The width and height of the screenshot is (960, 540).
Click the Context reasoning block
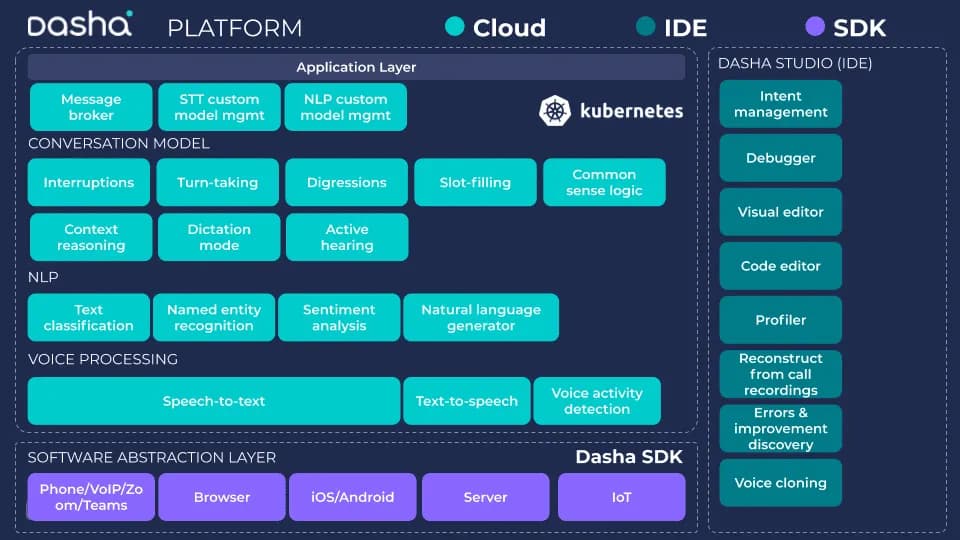[91, 237]
